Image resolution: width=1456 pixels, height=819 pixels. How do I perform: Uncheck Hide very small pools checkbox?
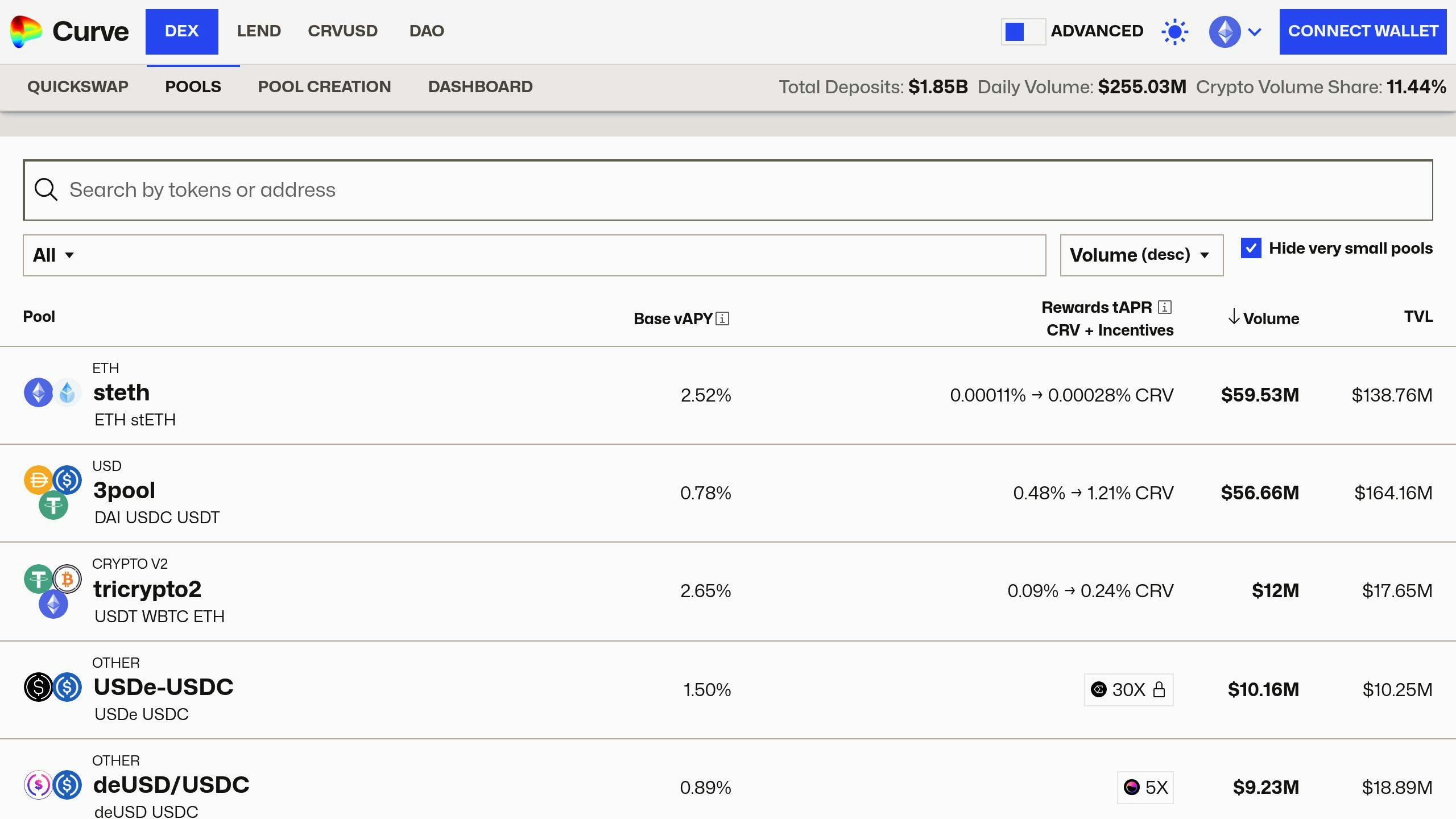[x=1251, y=248]
